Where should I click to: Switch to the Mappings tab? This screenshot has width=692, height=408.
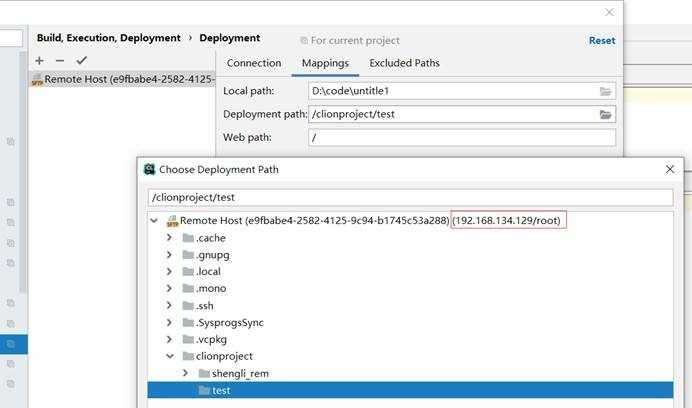tap(325, 63)
